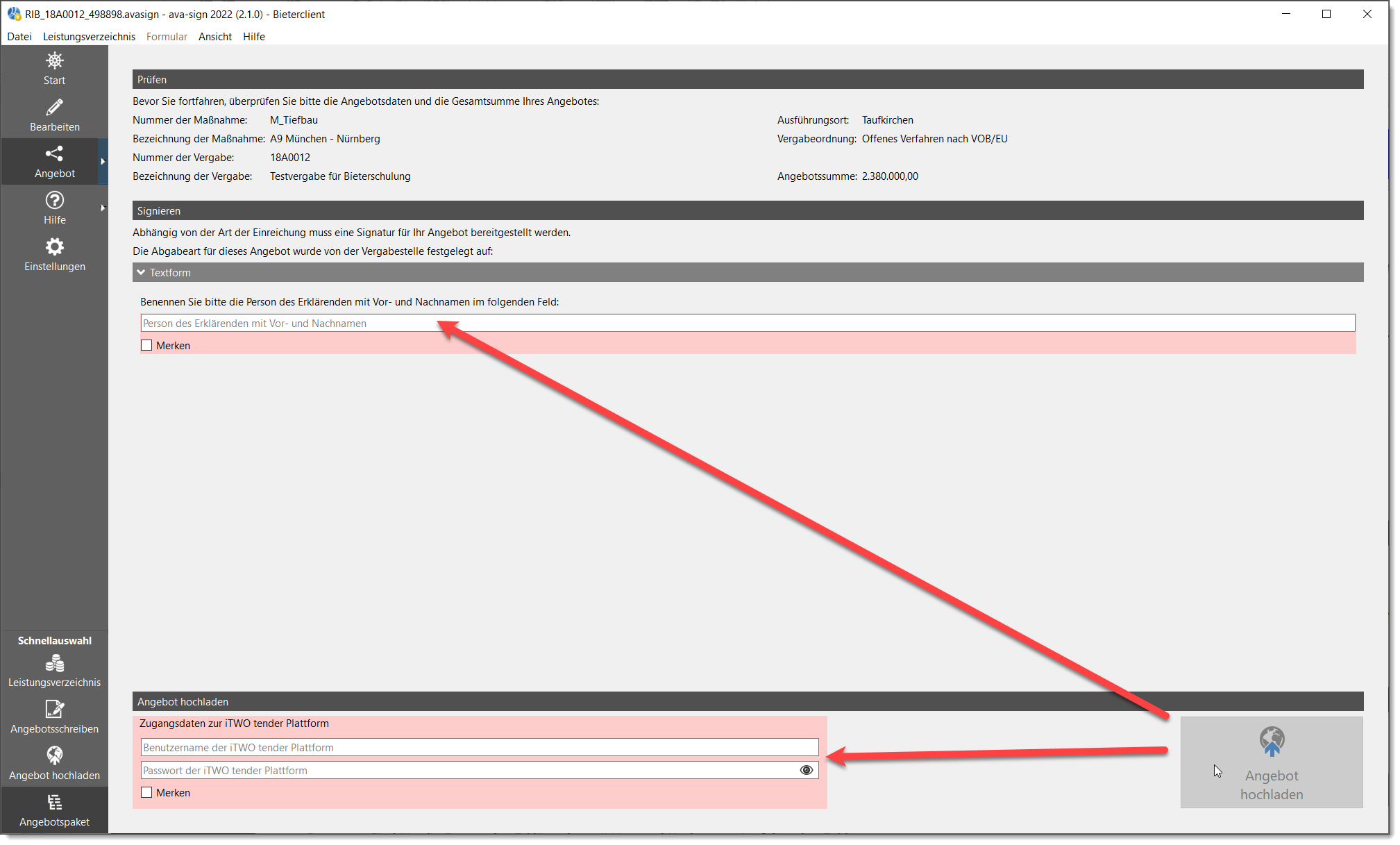Enable Merken checkbox for iTWO credentials

[x=146, y=792]
